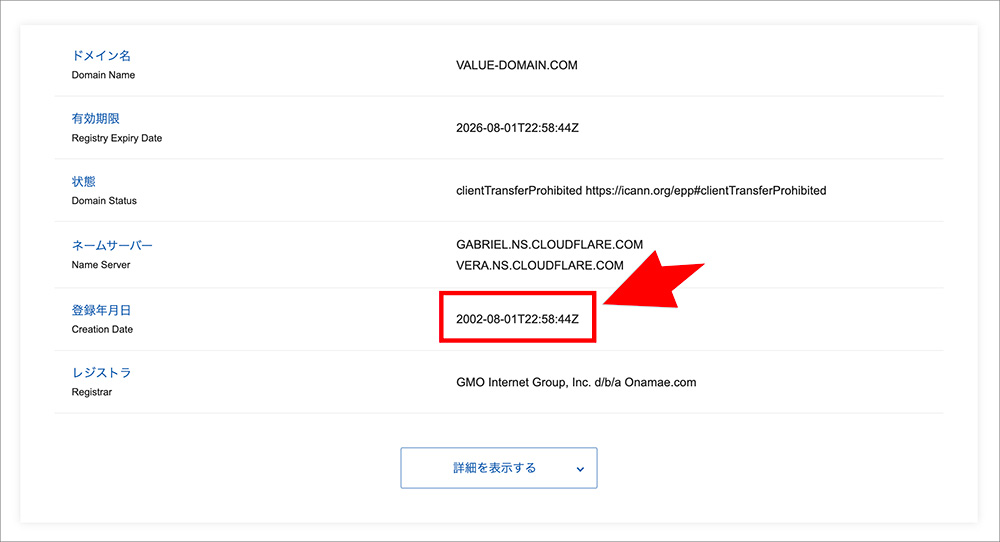Select GMO Internet Group registrar text
This screenshot has height=542, width=1000.
click(x=576, y=383)
